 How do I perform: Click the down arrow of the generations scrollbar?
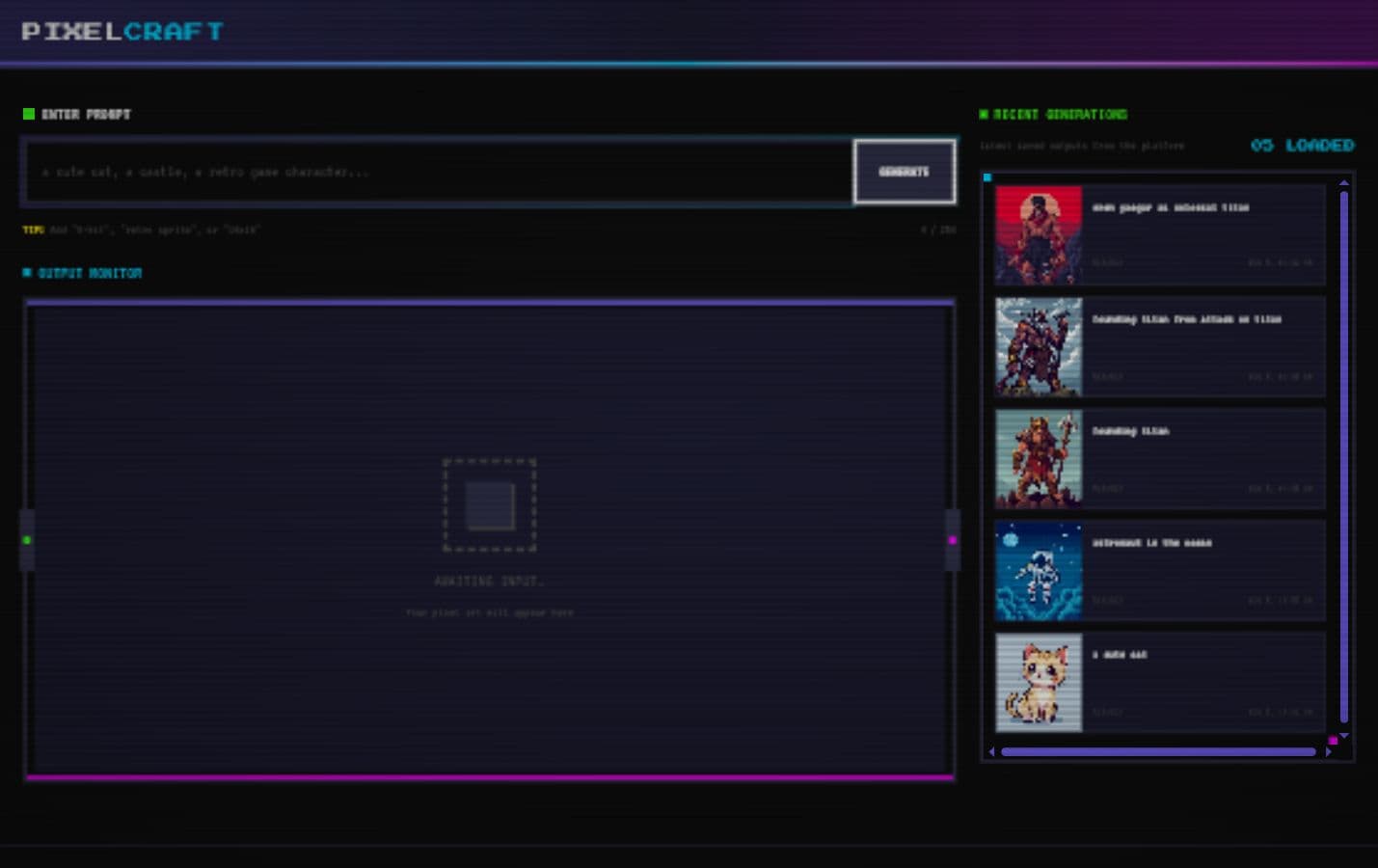point(1344,736)
